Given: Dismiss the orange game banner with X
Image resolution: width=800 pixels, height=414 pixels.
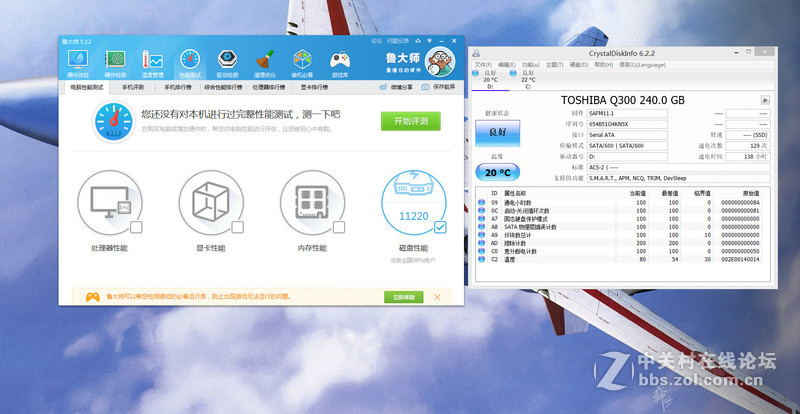Looking at the screenshot, I should pos(437,297).
